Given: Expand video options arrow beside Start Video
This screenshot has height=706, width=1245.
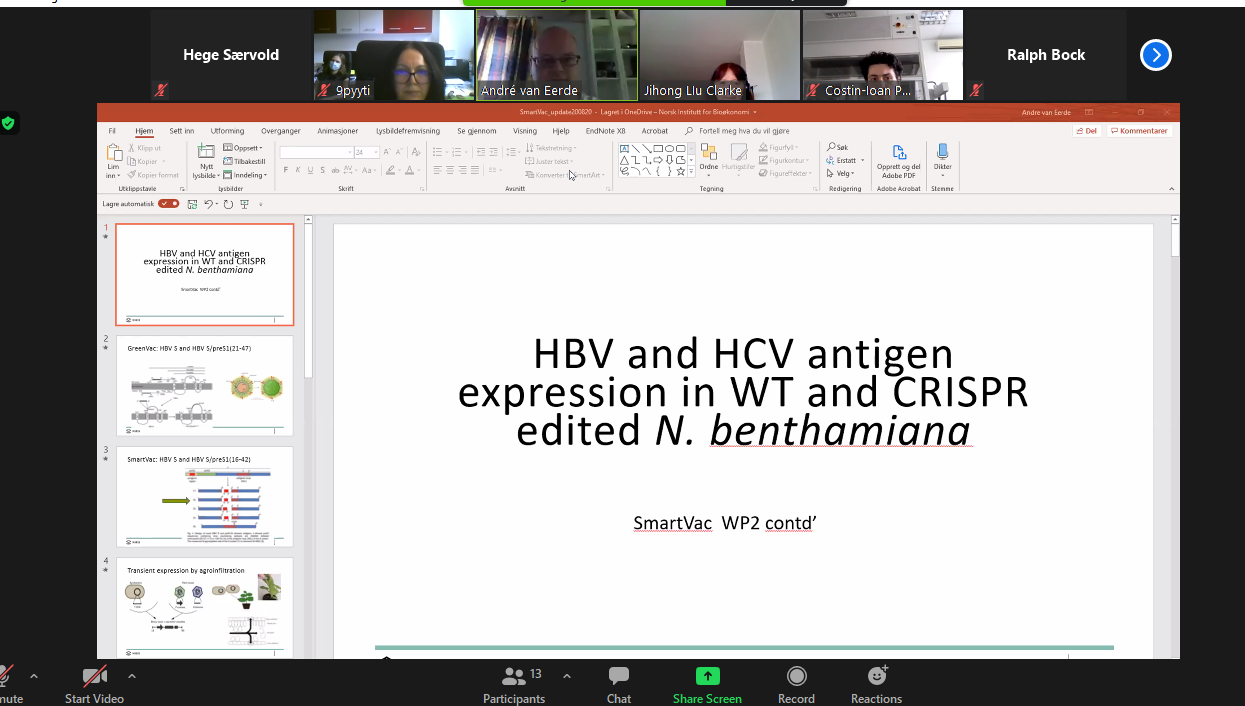Looking at the screenshot, I should tap(132, 676).
